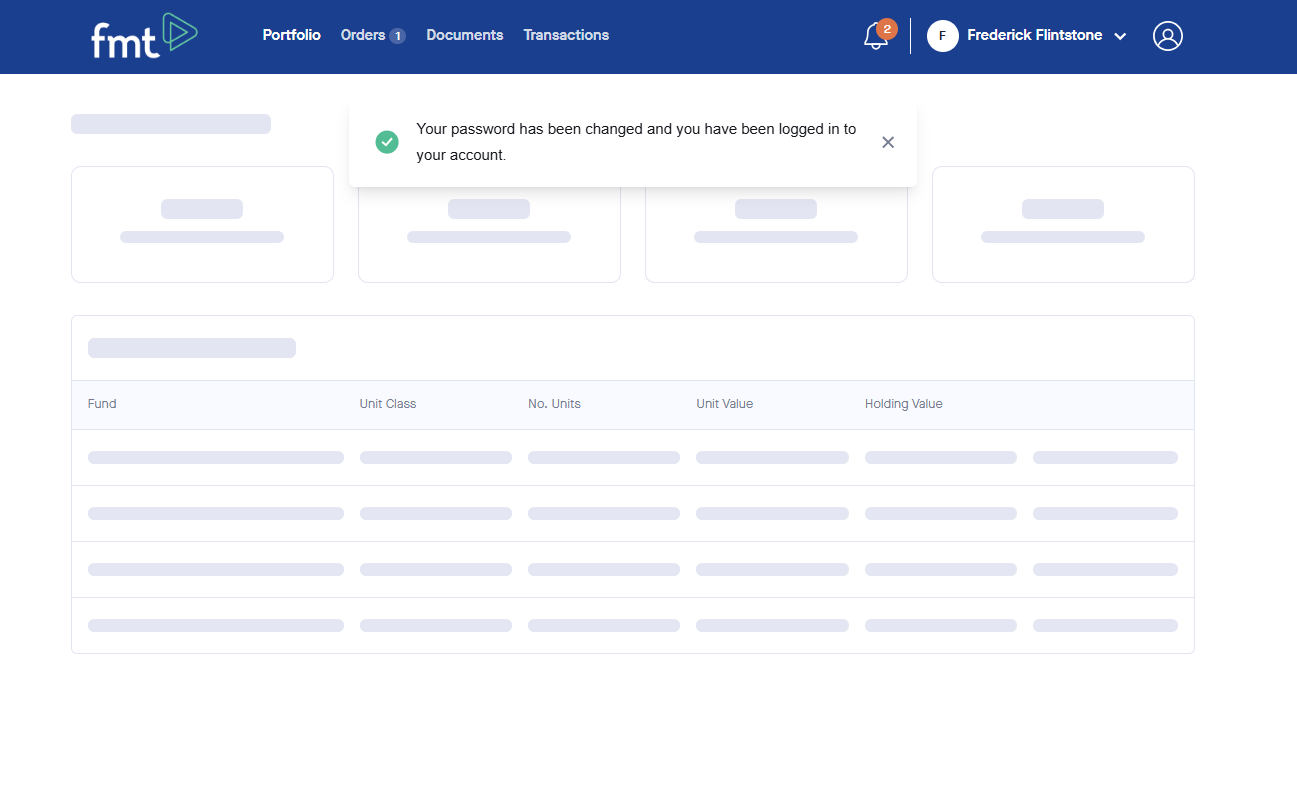The width and height of the screenshot is (1297, 790).
Task: Open the Frederick Flintstone account menu
Action: [x=1034, y=35]
